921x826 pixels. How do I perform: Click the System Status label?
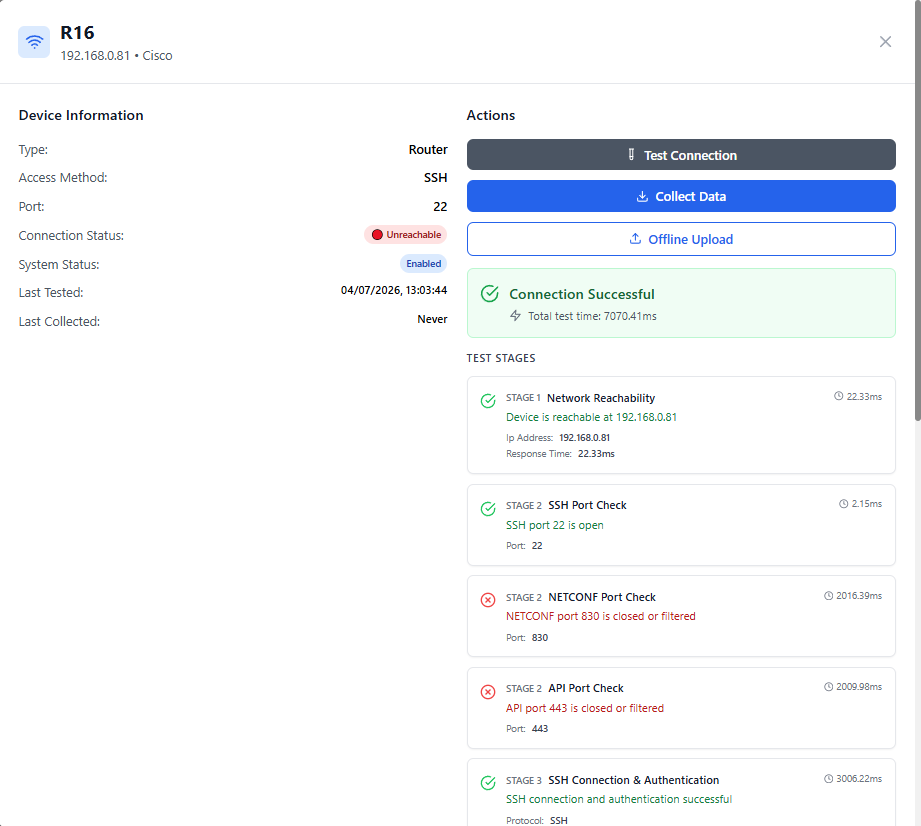(59, 264)
